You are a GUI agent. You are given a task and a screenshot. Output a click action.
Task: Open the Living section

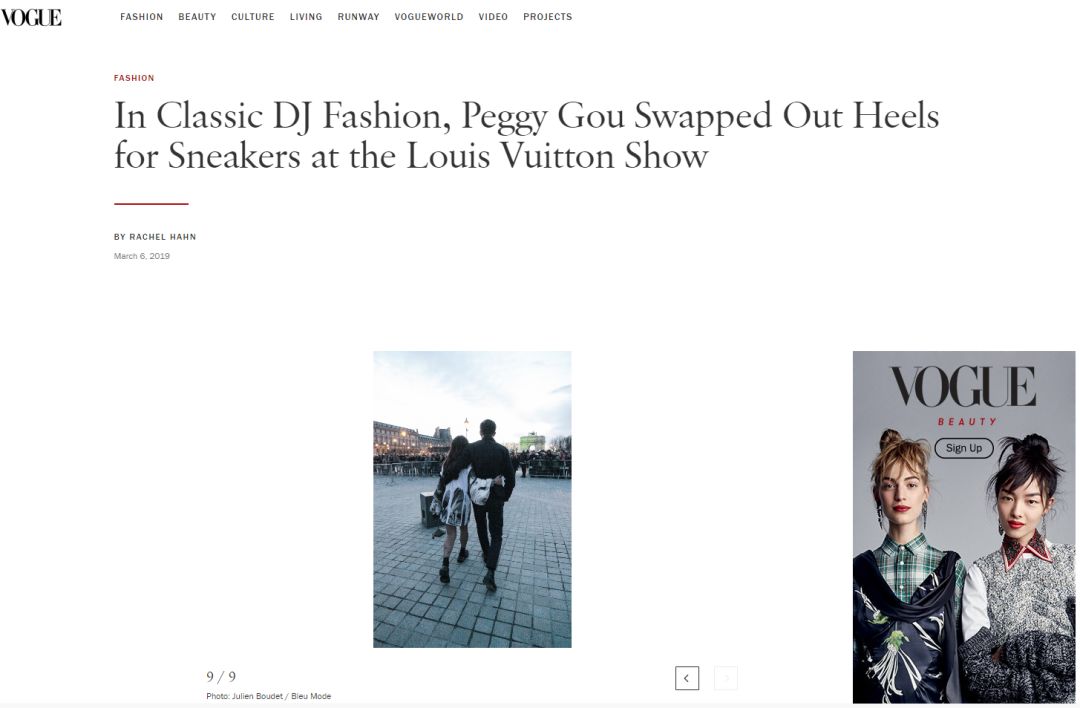click(x=306, y=17)
